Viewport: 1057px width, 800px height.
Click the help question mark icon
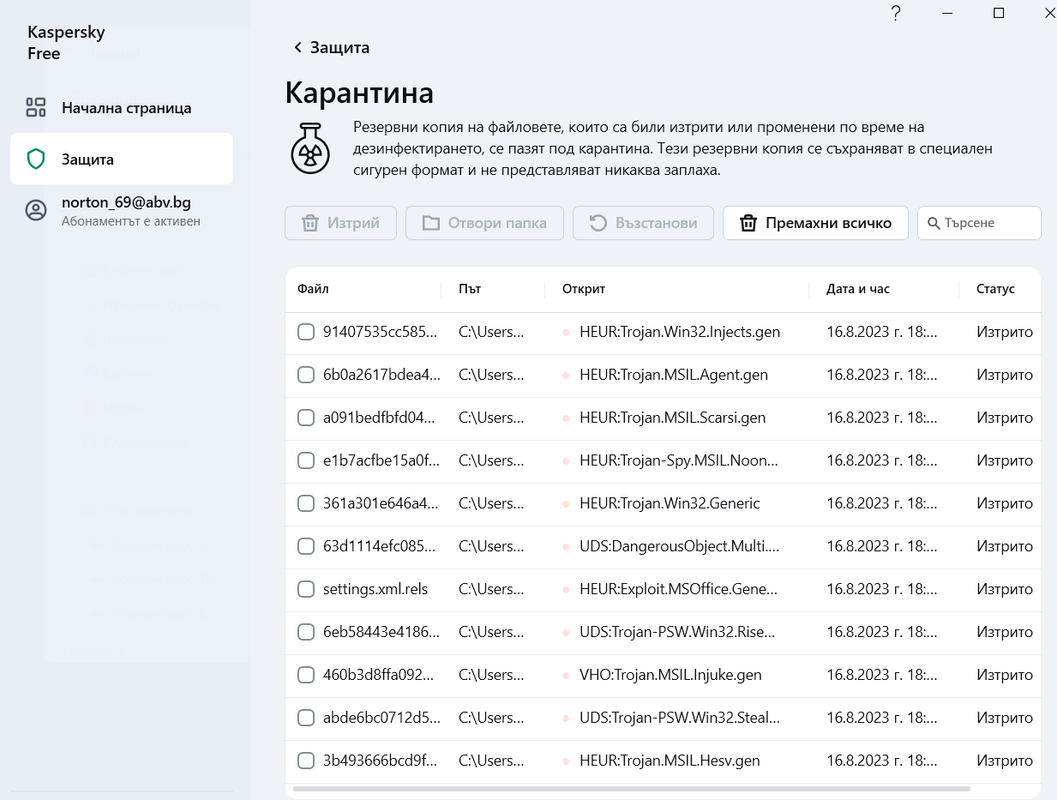pos(895,13)
